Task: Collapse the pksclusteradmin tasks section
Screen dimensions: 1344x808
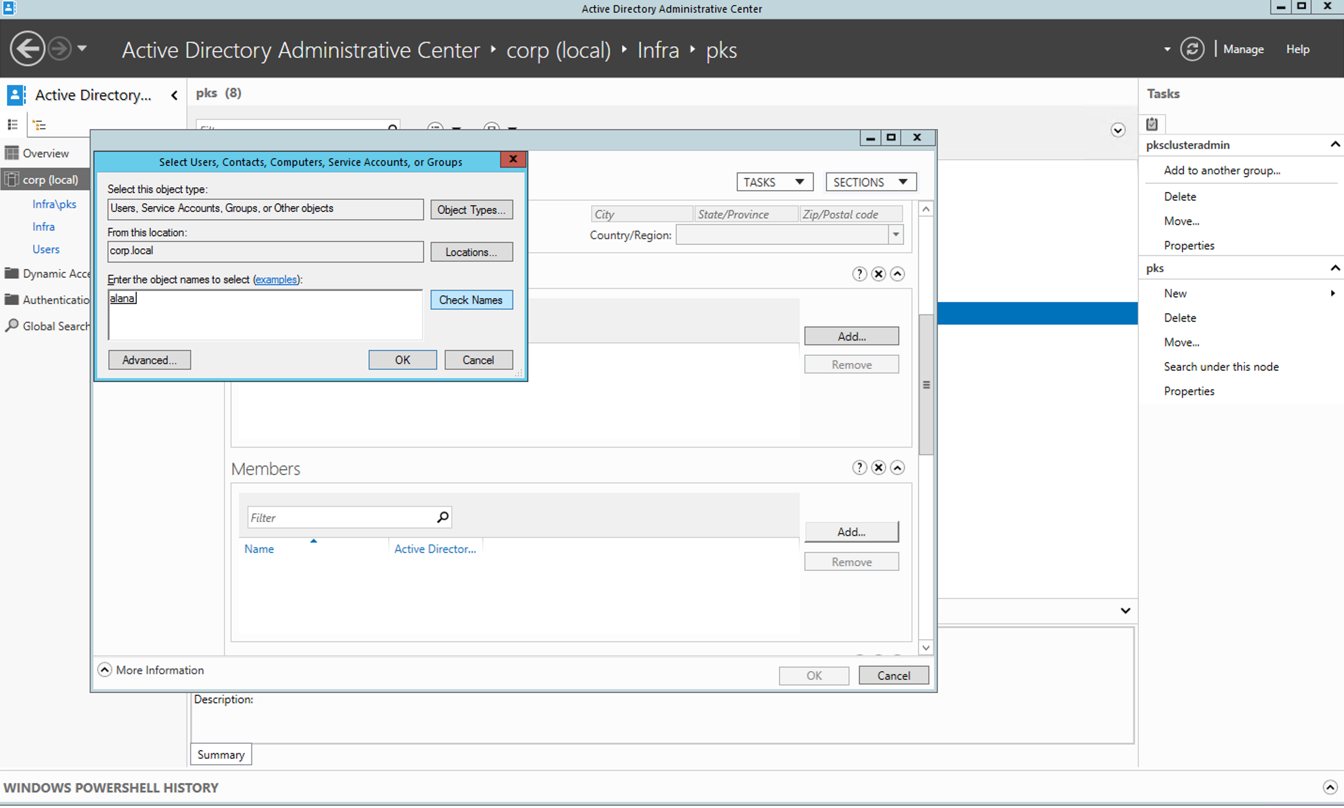Action: 1334,145
